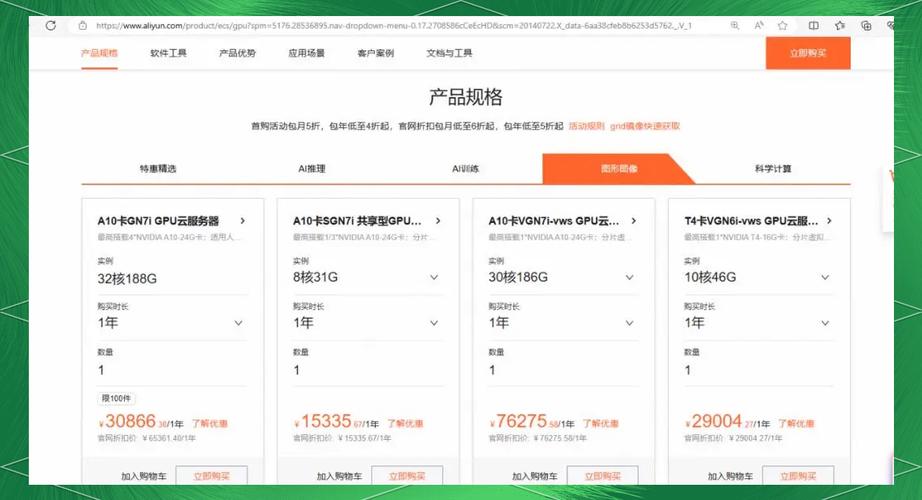922x500 pixels.
Task: Click the A10卡GN7i GPU云服务器 title
Action: click(x=158, y=221)
